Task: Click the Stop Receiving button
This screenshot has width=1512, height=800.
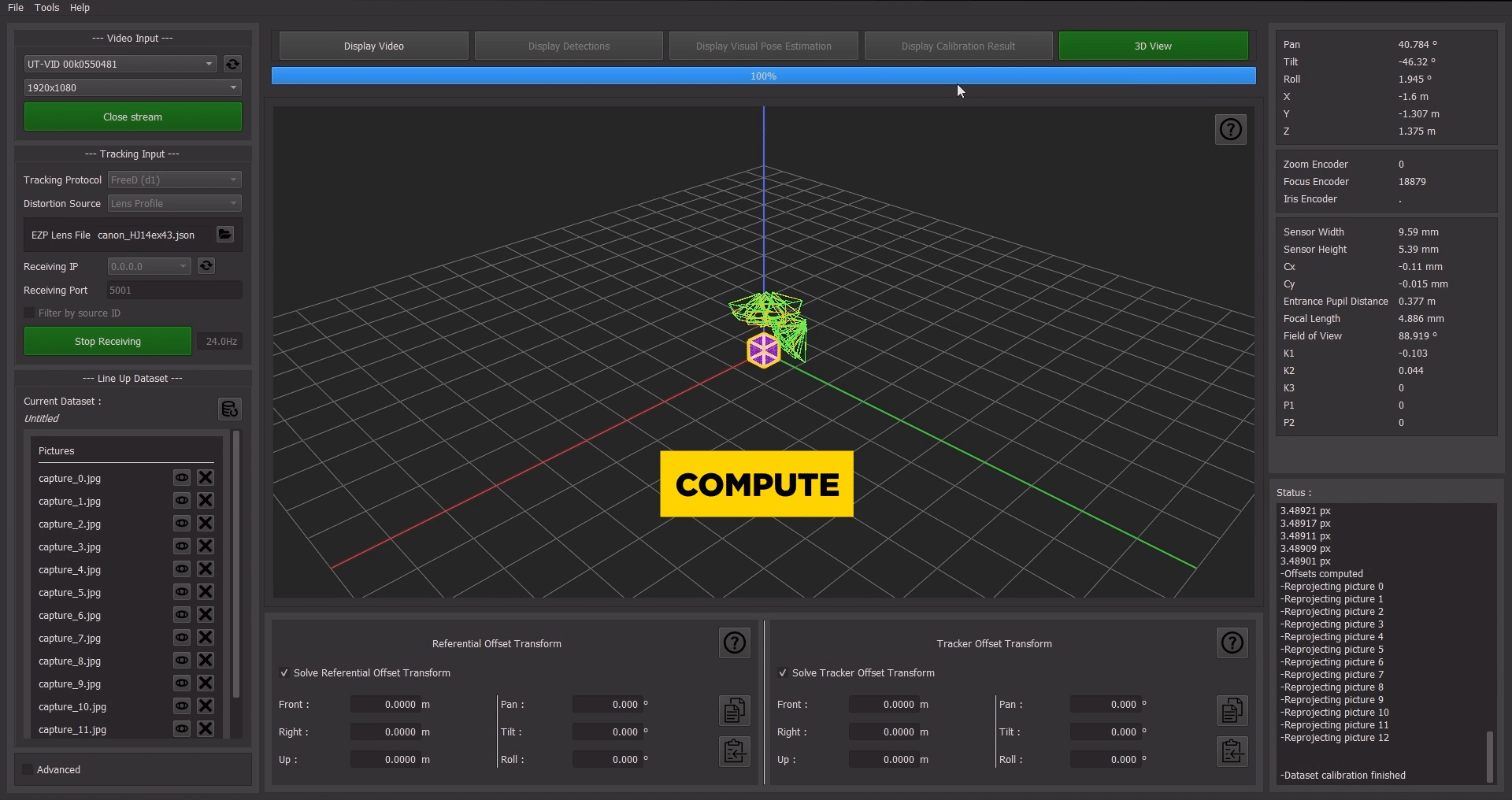Action: coord(108,342)
